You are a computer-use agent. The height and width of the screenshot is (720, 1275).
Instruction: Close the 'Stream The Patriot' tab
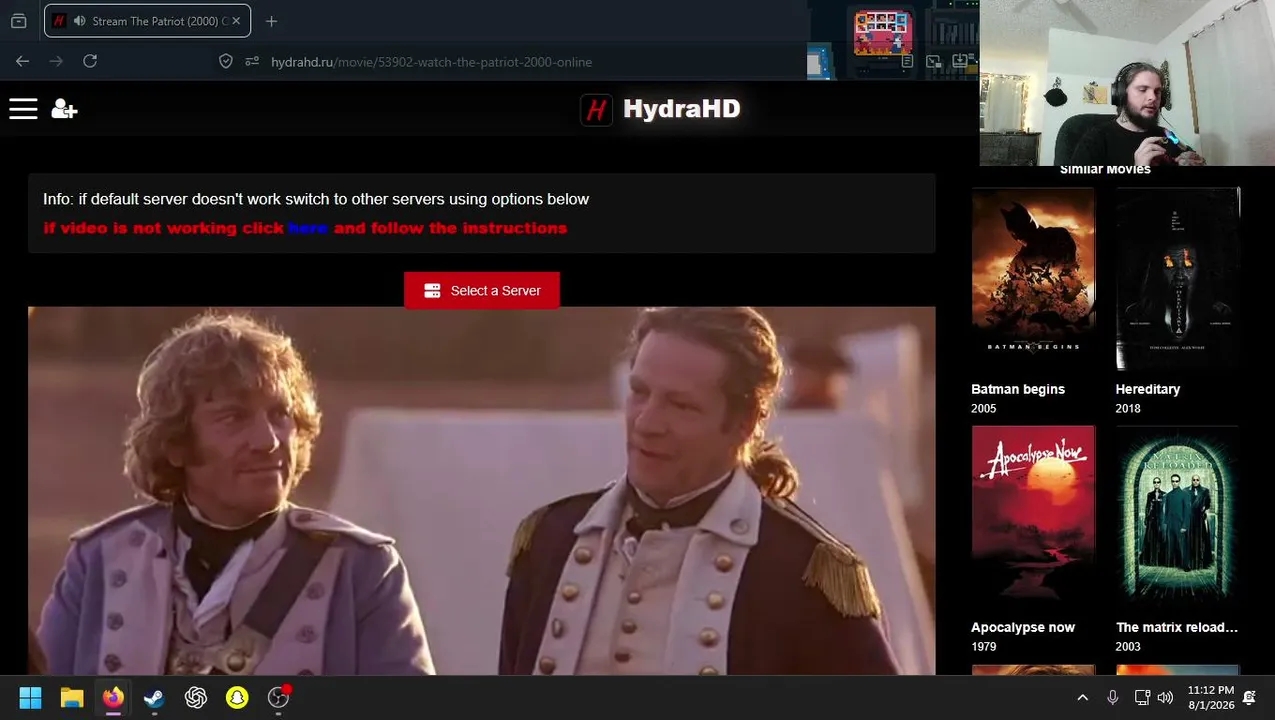(x=235, y=21)
